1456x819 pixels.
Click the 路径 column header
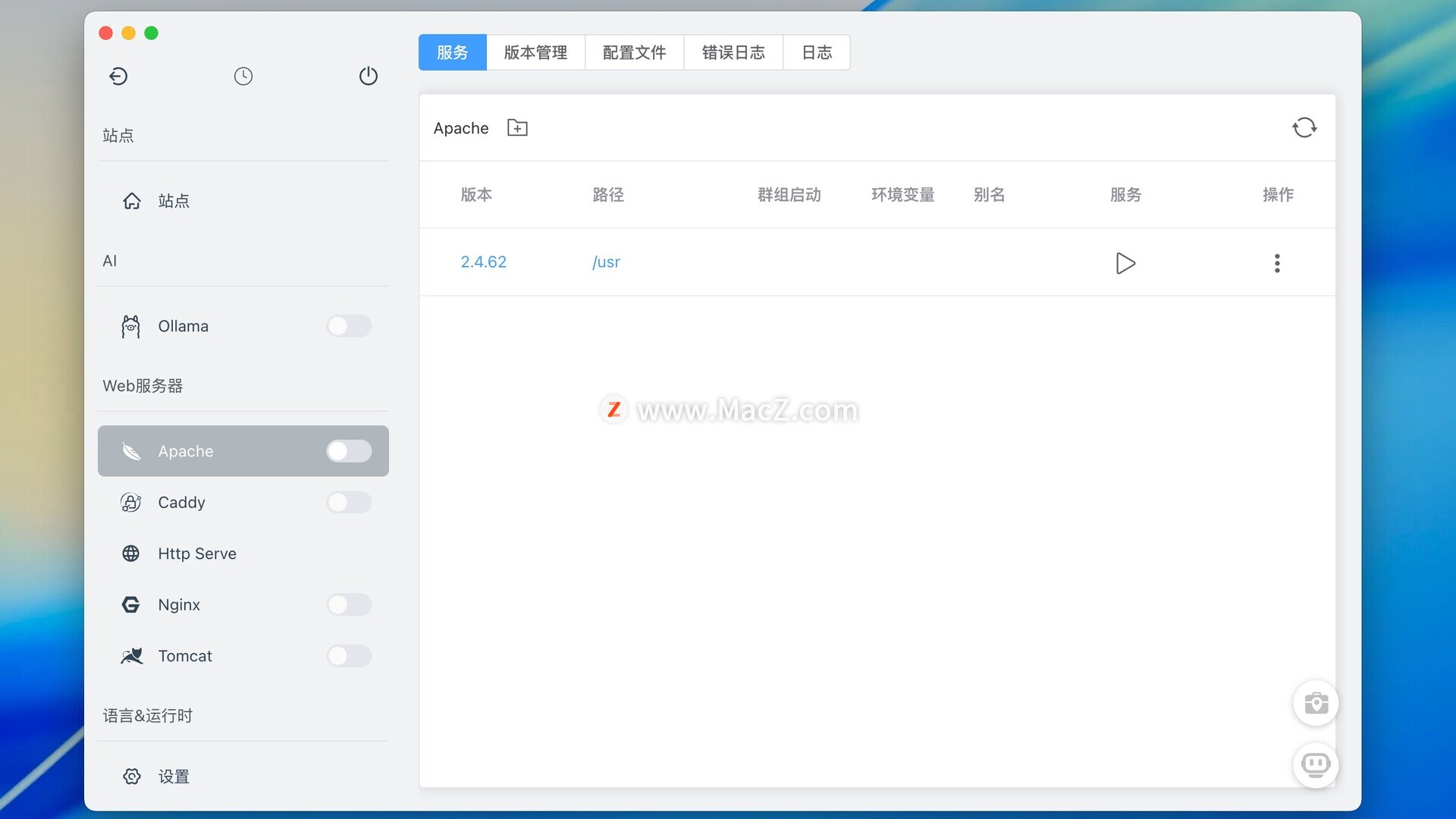(x=608, y=195)
